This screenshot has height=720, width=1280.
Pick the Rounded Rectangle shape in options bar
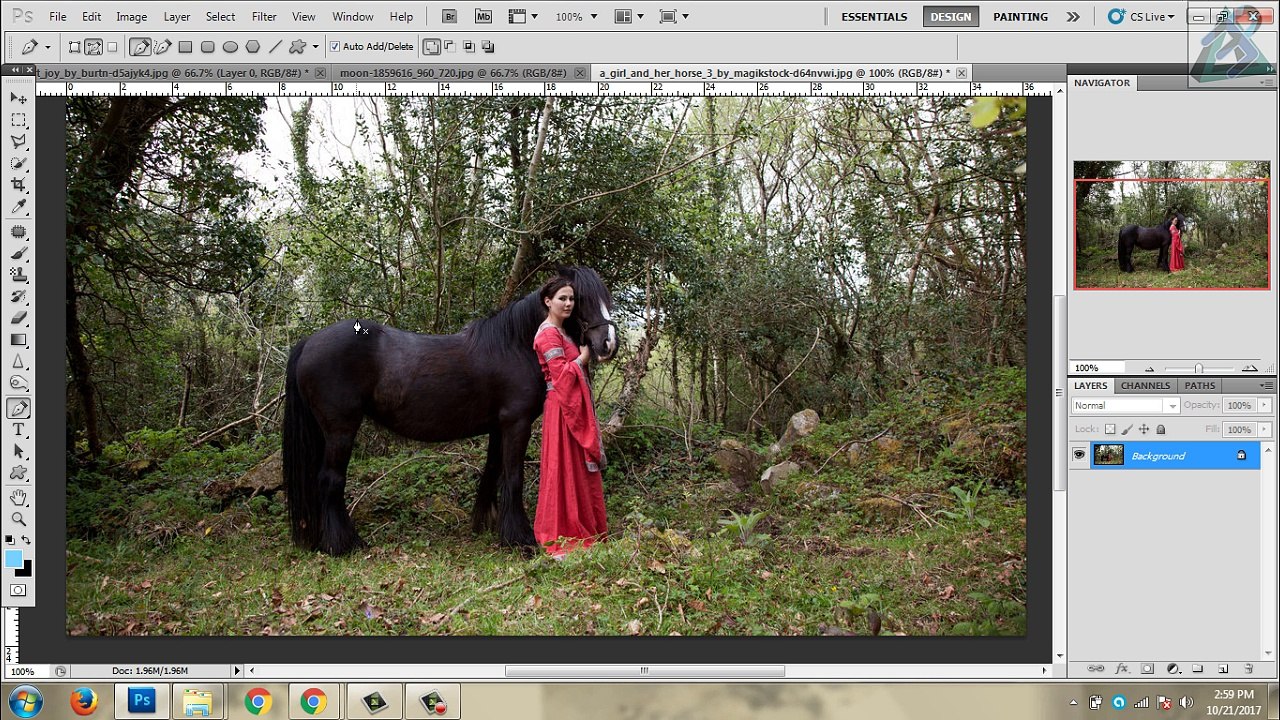[x=208, y=47]
